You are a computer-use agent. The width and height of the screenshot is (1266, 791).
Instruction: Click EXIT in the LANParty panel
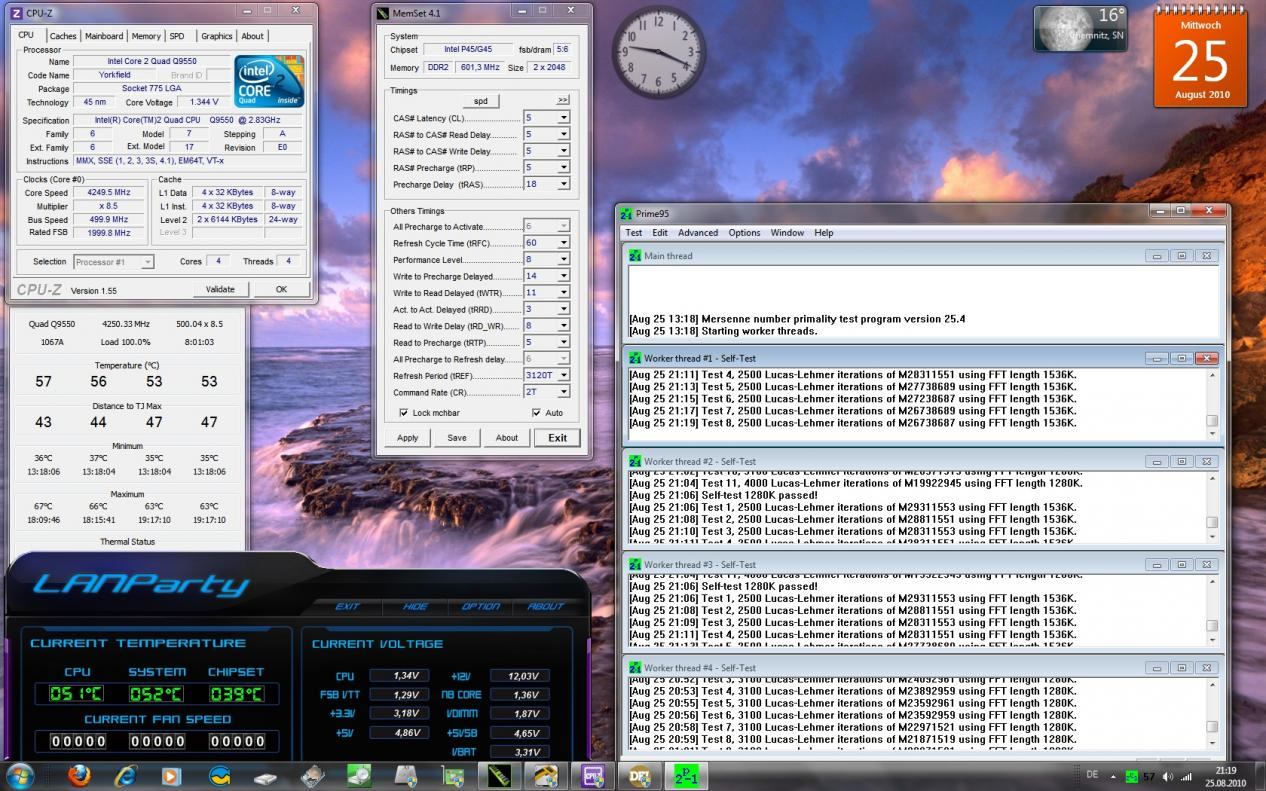tap(348, 606)
